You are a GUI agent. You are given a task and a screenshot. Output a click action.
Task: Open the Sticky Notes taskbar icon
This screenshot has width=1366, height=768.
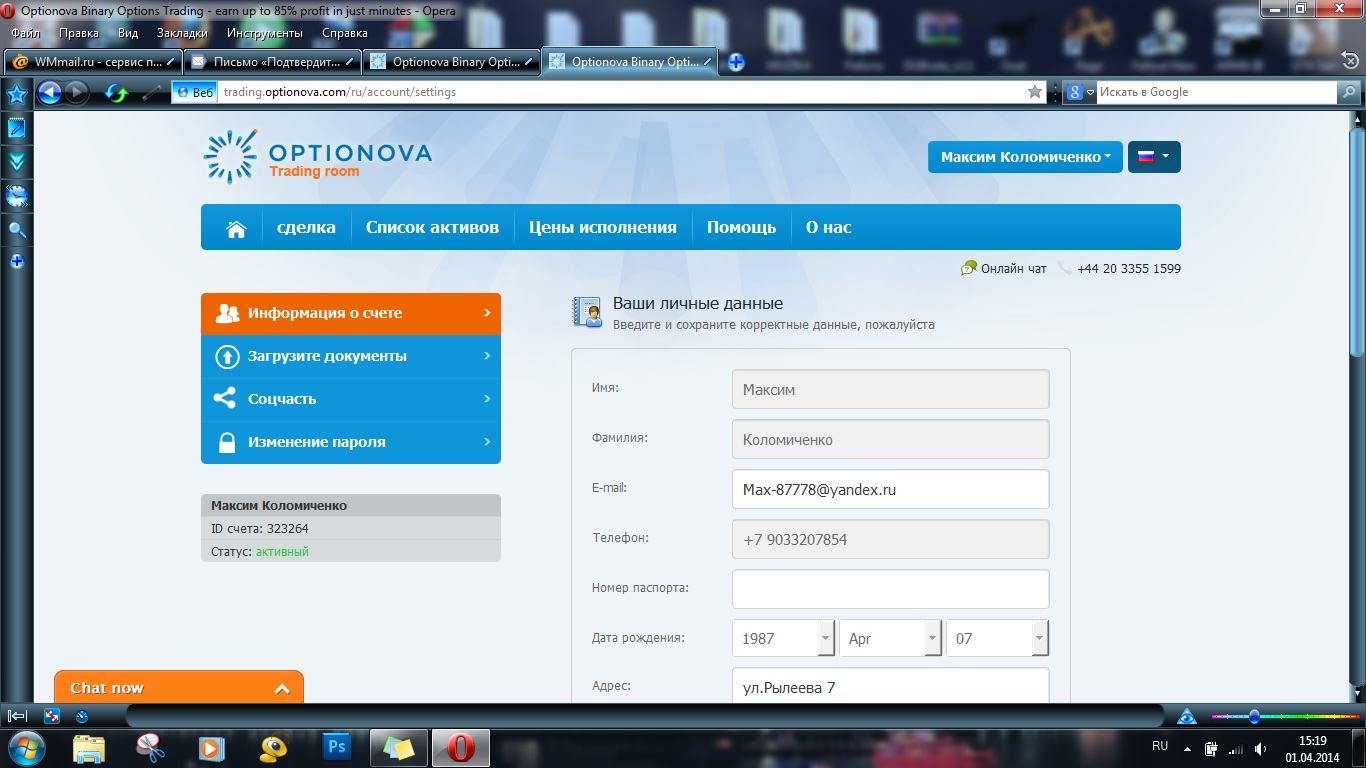tap(398, 747)
